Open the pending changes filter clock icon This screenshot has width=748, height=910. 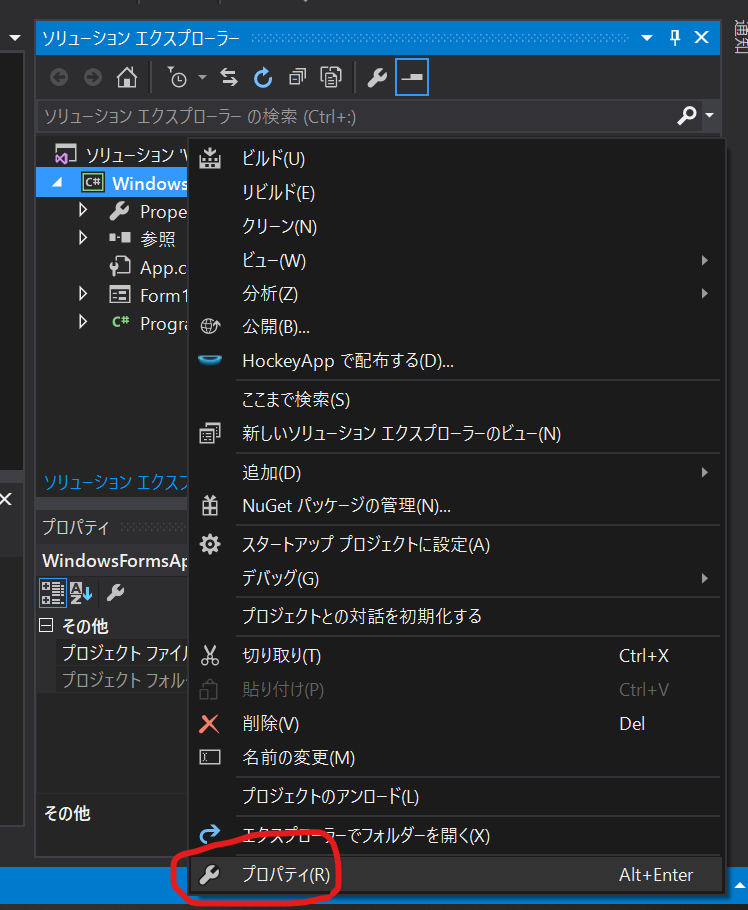177,77
